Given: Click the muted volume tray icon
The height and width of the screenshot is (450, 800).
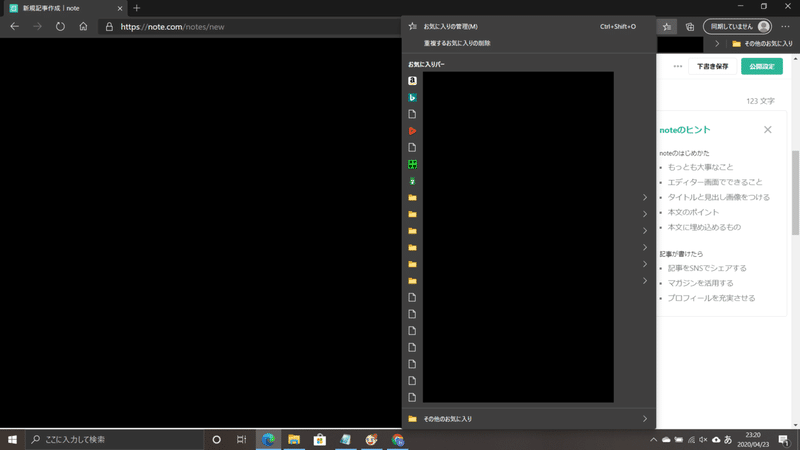Looking at the screenshot, I should click(x=703, y=440).
